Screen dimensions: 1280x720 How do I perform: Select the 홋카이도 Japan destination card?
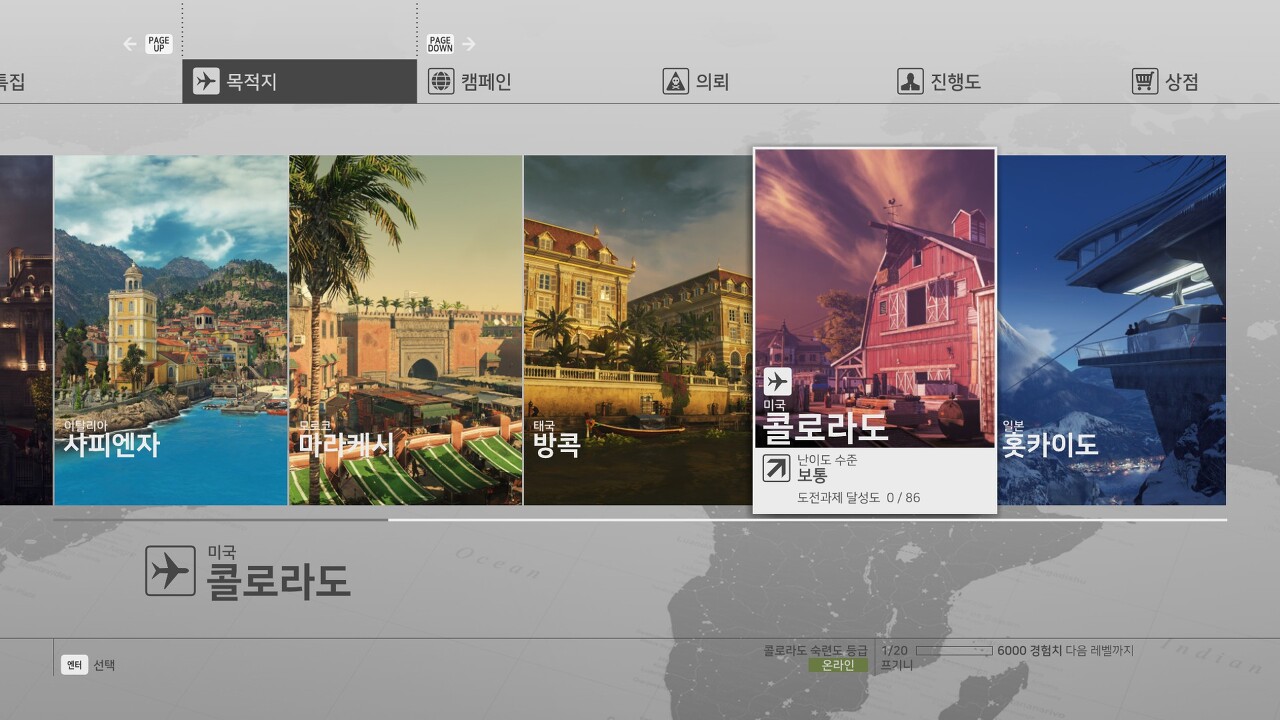pyautogui.click(x=1111, y=330)
